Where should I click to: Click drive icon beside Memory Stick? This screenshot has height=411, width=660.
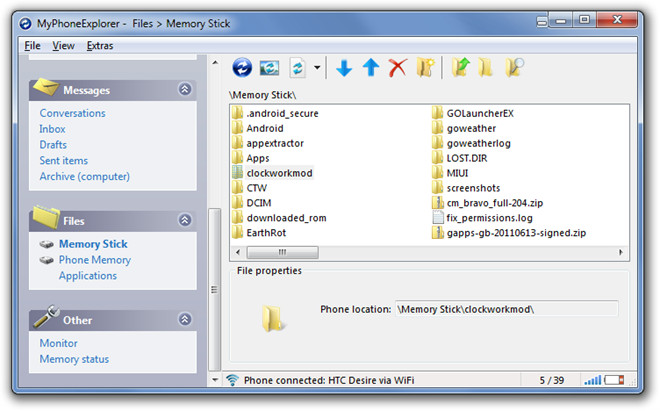pyautogui.click(x=46, y=244)
